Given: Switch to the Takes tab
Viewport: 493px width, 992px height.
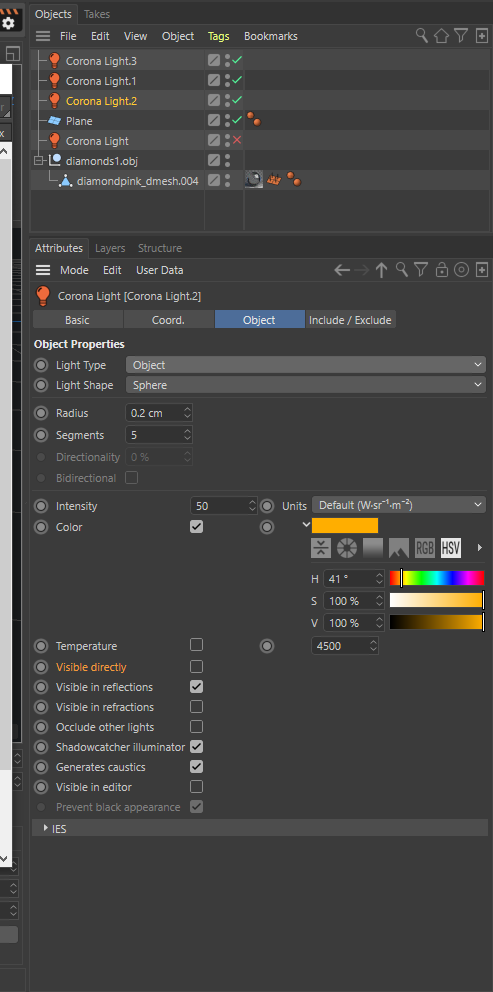Looking at the screenshot, I should click(96, 14).
